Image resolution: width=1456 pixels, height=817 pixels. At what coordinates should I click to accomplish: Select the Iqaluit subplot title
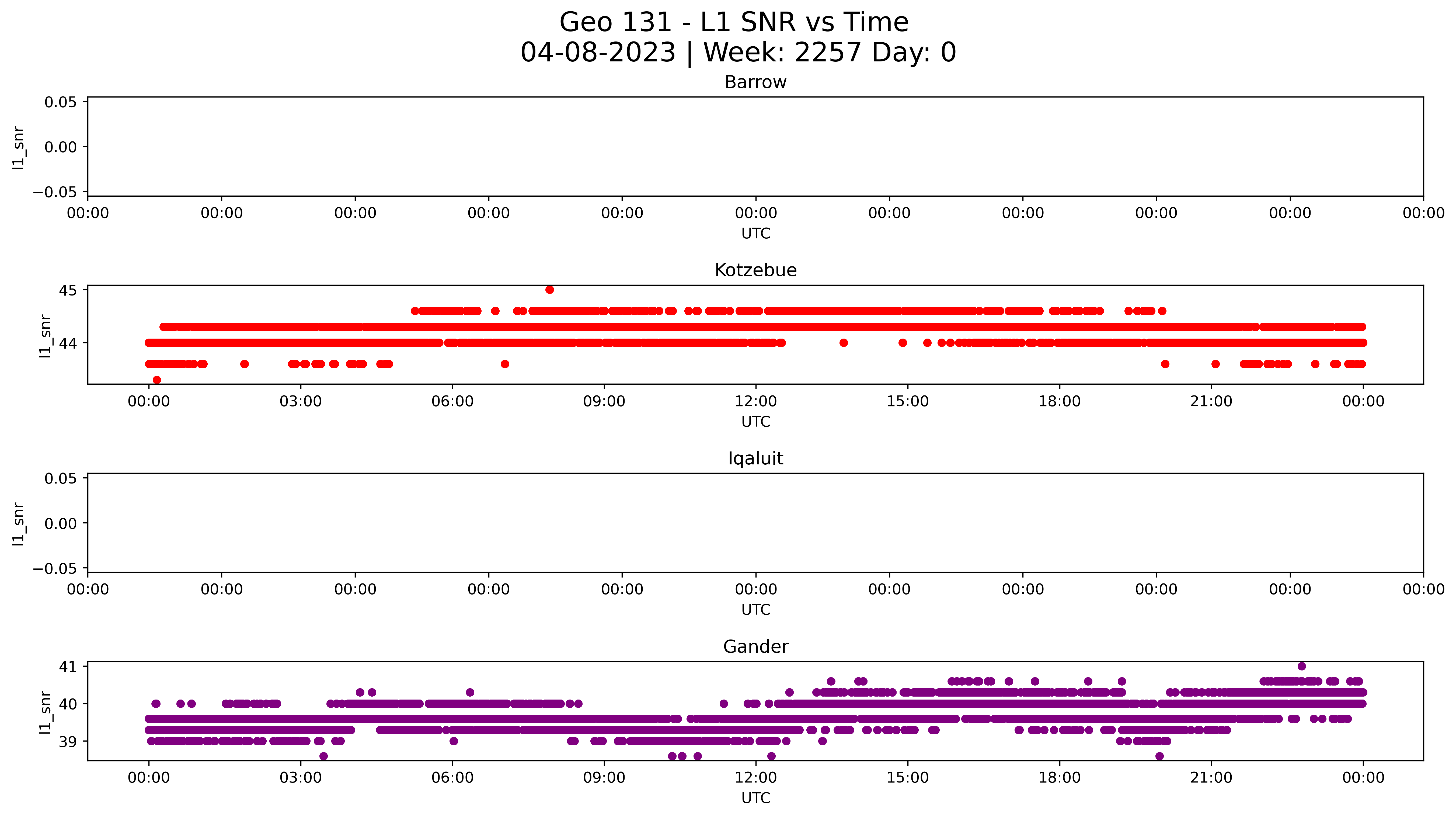point(755,458)
